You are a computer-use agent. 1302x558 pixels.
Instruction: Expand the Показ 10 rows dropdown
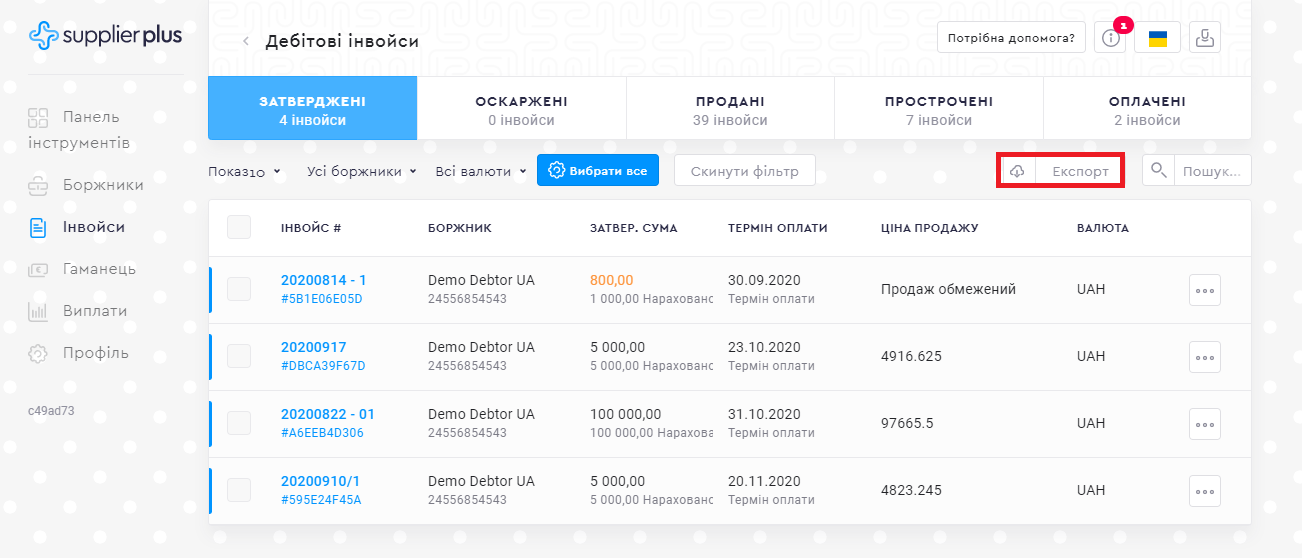point(245,171)
